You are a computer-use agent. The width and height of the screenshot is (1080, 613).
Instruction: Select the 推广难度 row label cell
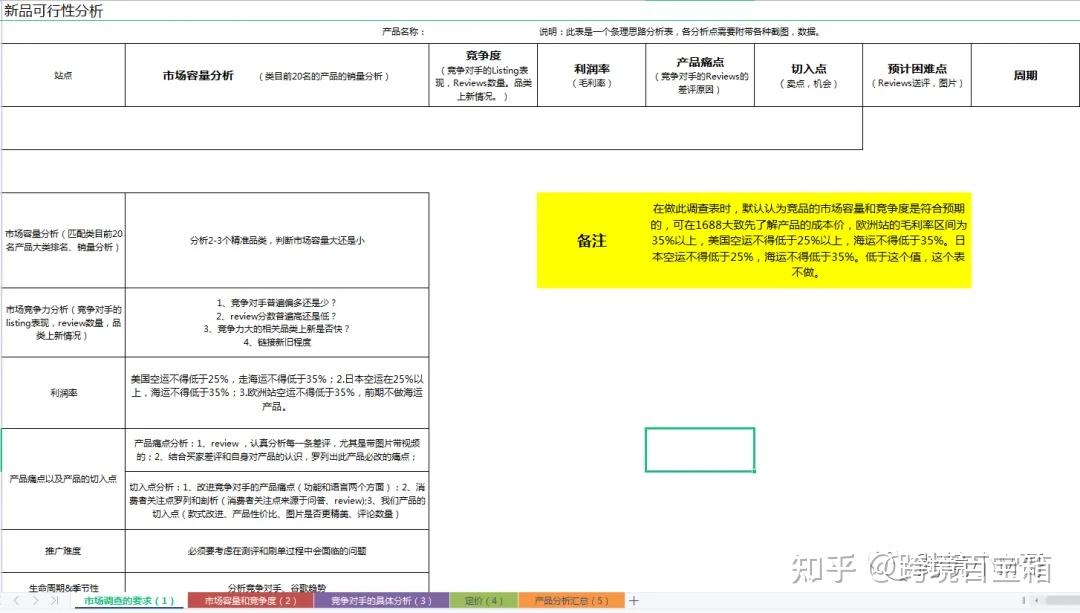[63, 549]
